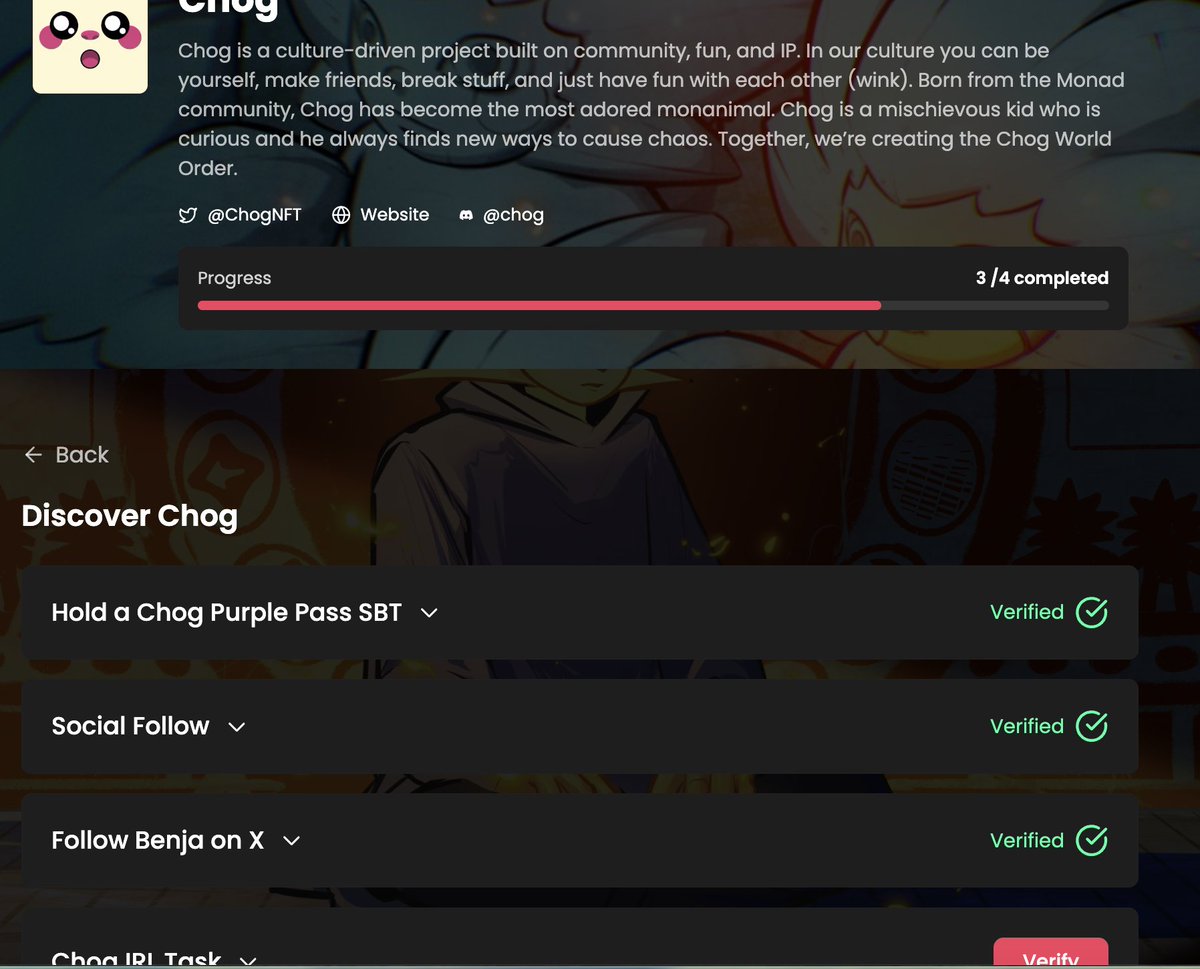Click the red Verify button
This screenshot has width=1200, height=969.
click(1051, 953)
